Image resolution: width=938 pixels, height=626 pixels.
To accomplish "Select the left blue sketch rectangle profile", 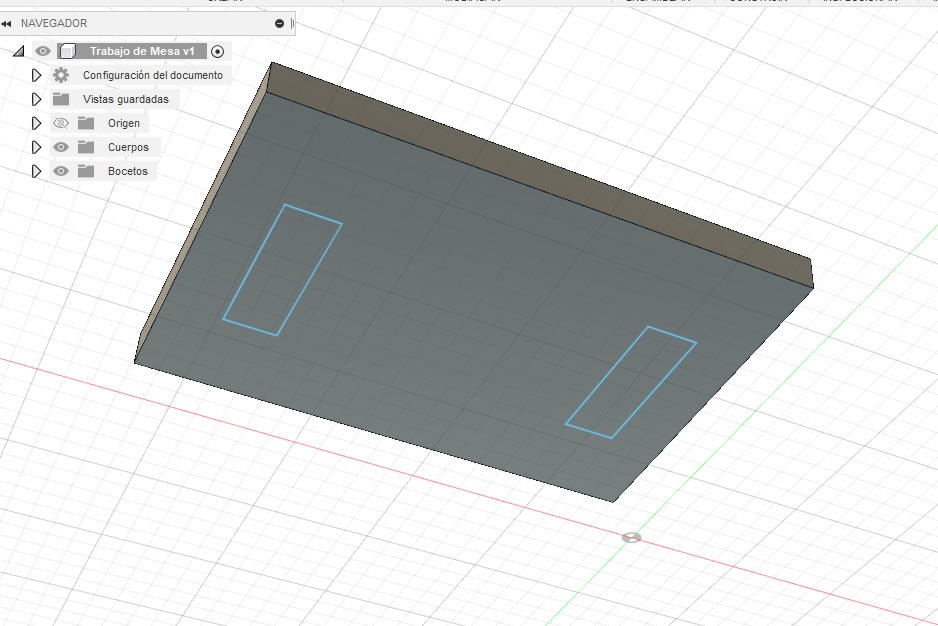I will click(x=282, y=270).
